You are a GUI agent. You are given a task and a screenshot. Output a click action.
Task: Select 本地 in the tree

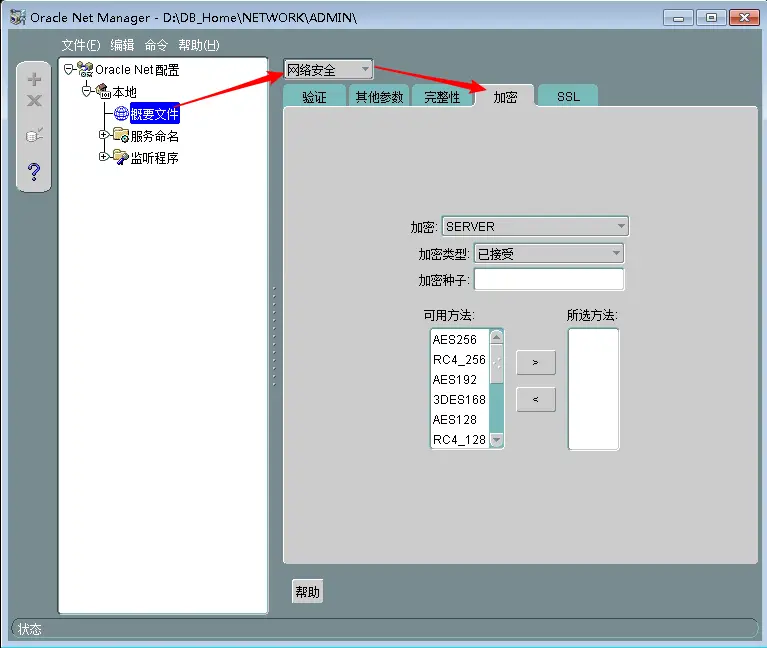click(124, 91)
